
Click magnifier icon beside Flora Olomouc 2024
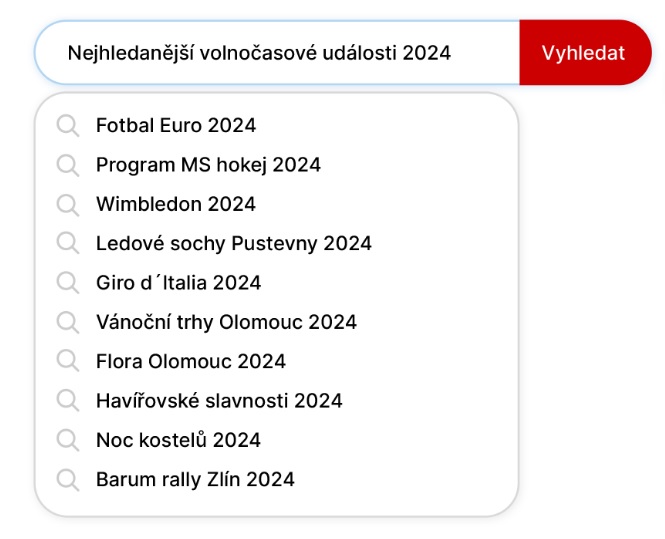[68, 362]
